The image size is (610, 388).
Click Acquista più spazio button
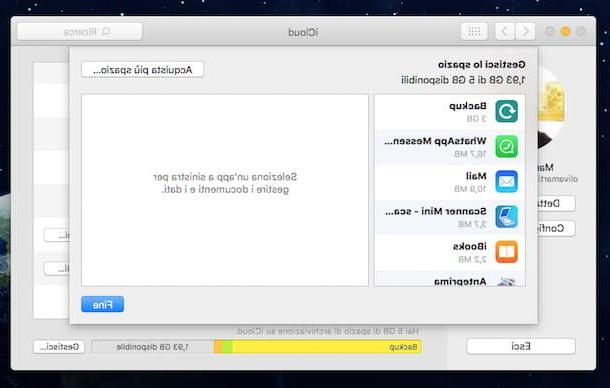[x=142, y=70]
